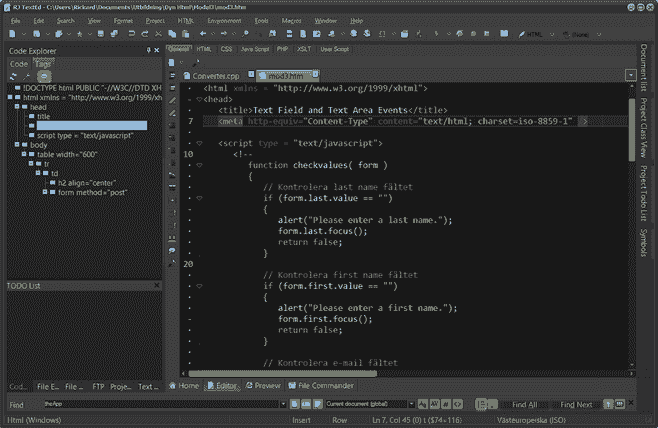The height and width of the screenshot is (428, 658).
Task: Click the Cut scissors icon
Action: pyautogui.click(x=158, y=34)
